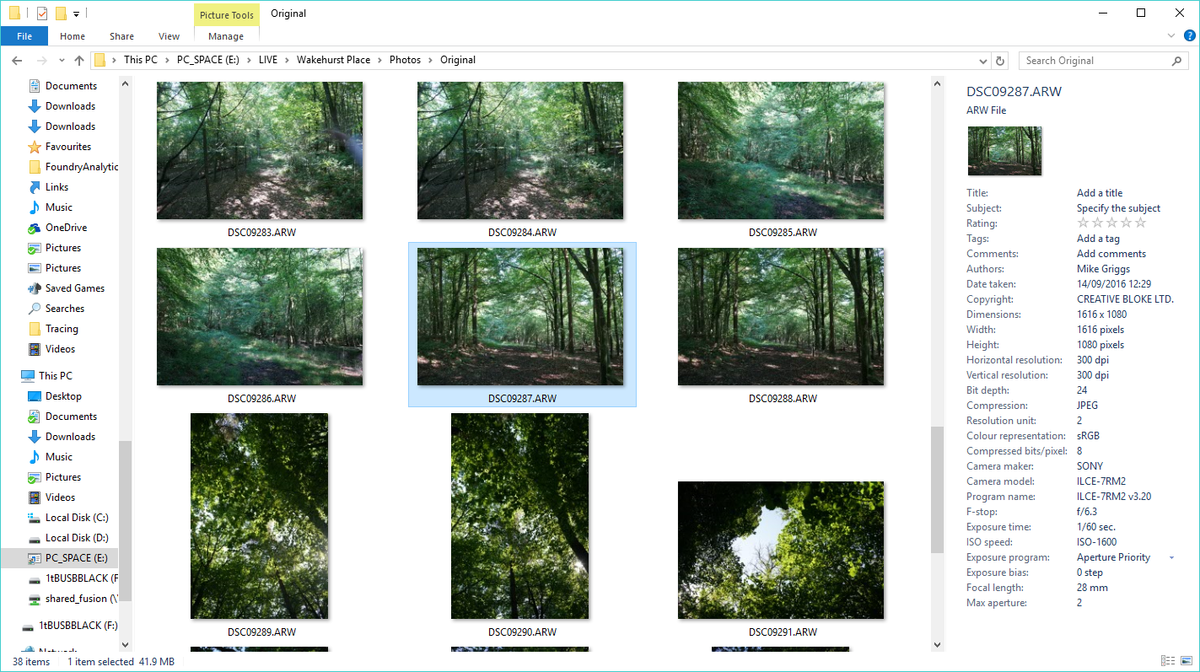Click the back navigation arrow

(x=16, y=60)
